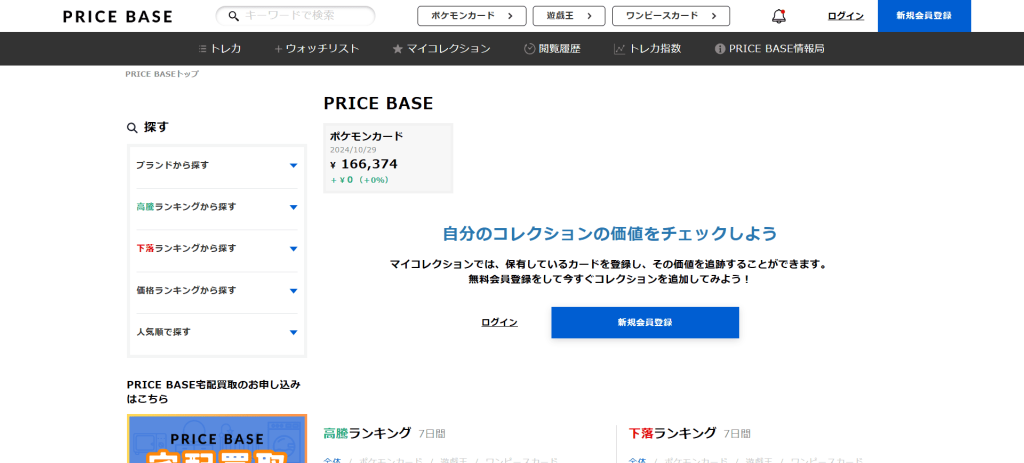Click the ポケモンカード header button

tap(472, 16)
